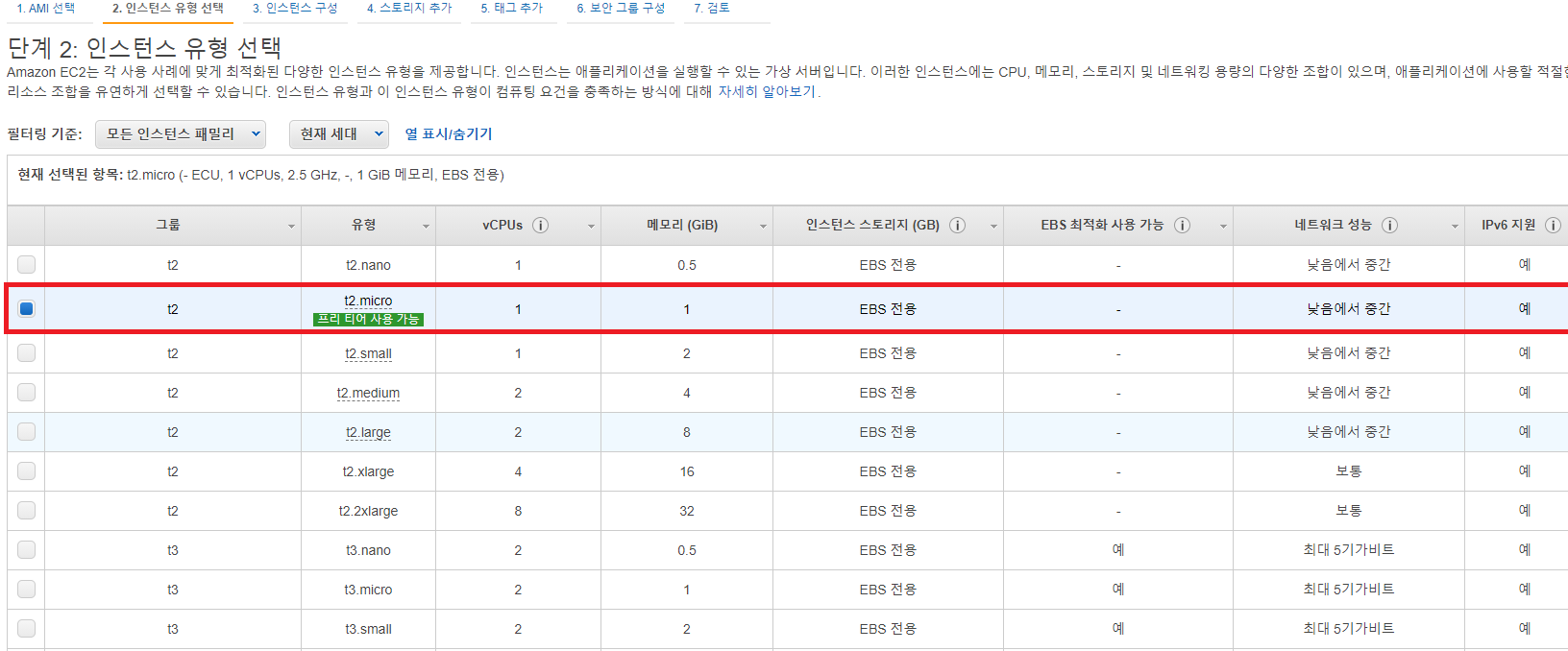Click t3.small type cell
1568x651 pixels.
click(368, 629)
